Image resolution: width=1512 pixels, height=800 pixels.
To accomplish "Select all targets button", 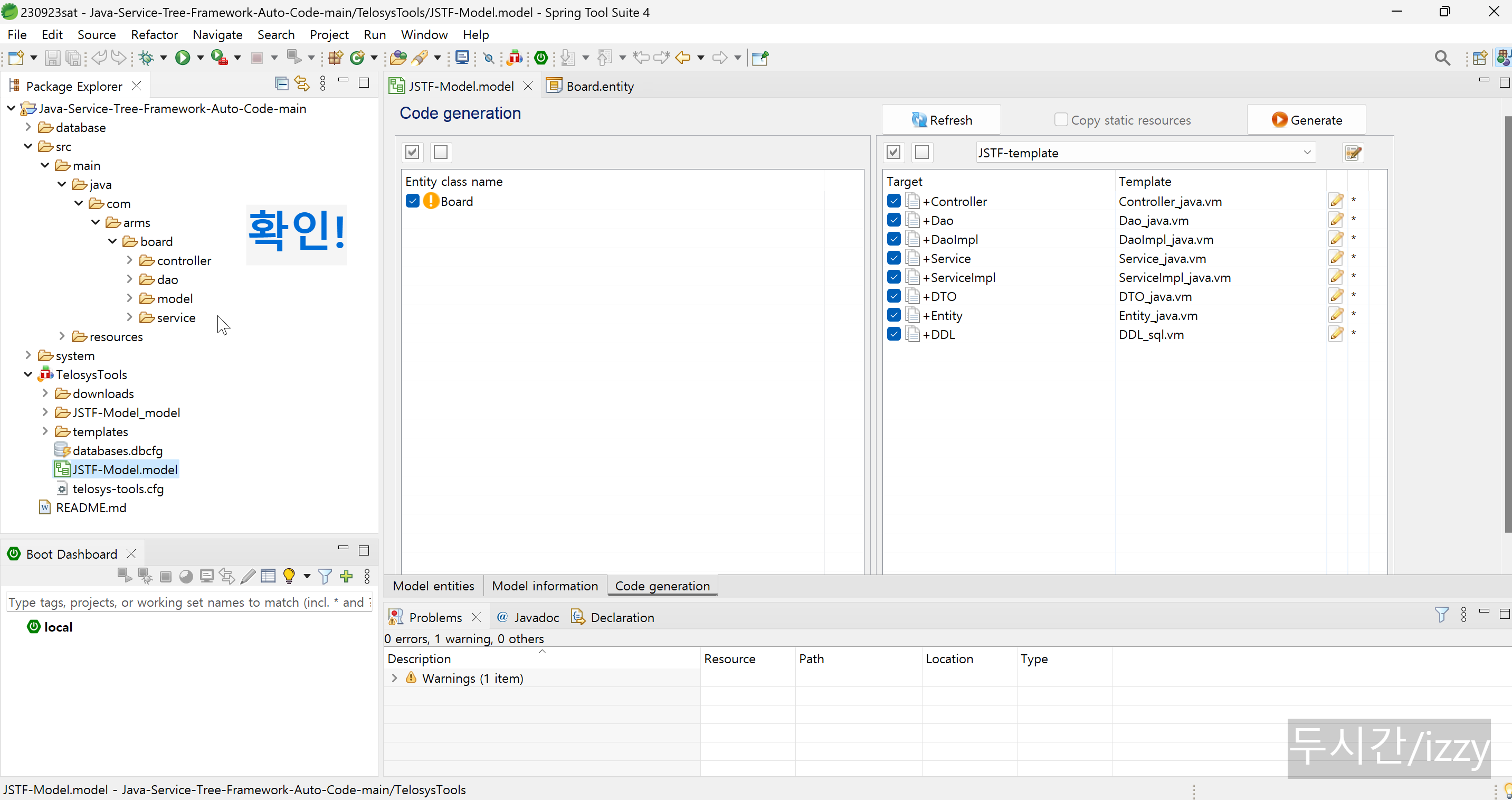I will [x=893, y=153].
